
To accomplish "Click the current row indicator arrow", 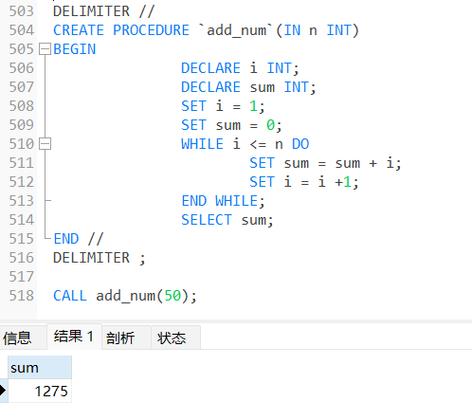I will pos(3,390).
